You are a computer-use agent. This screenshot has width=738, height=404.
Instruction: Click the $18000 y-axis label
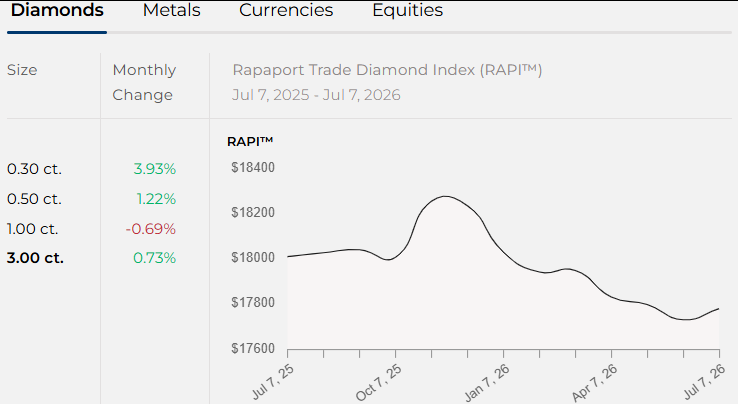click(x=253, y=257)
